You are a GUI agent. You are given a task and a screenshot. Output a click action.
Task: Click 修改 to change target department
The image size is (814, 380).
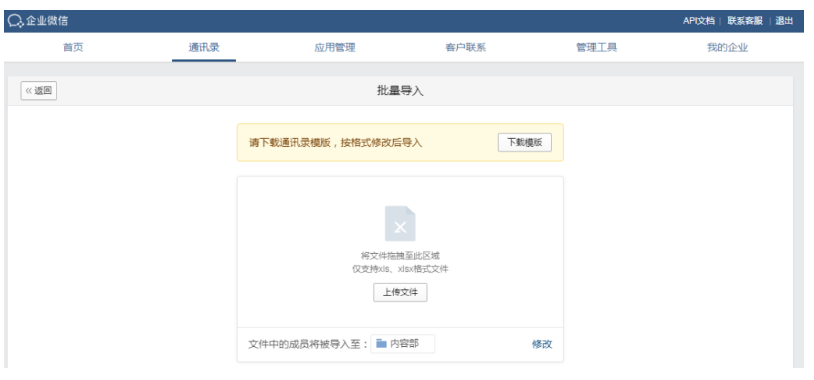click(x=541, y=344)
